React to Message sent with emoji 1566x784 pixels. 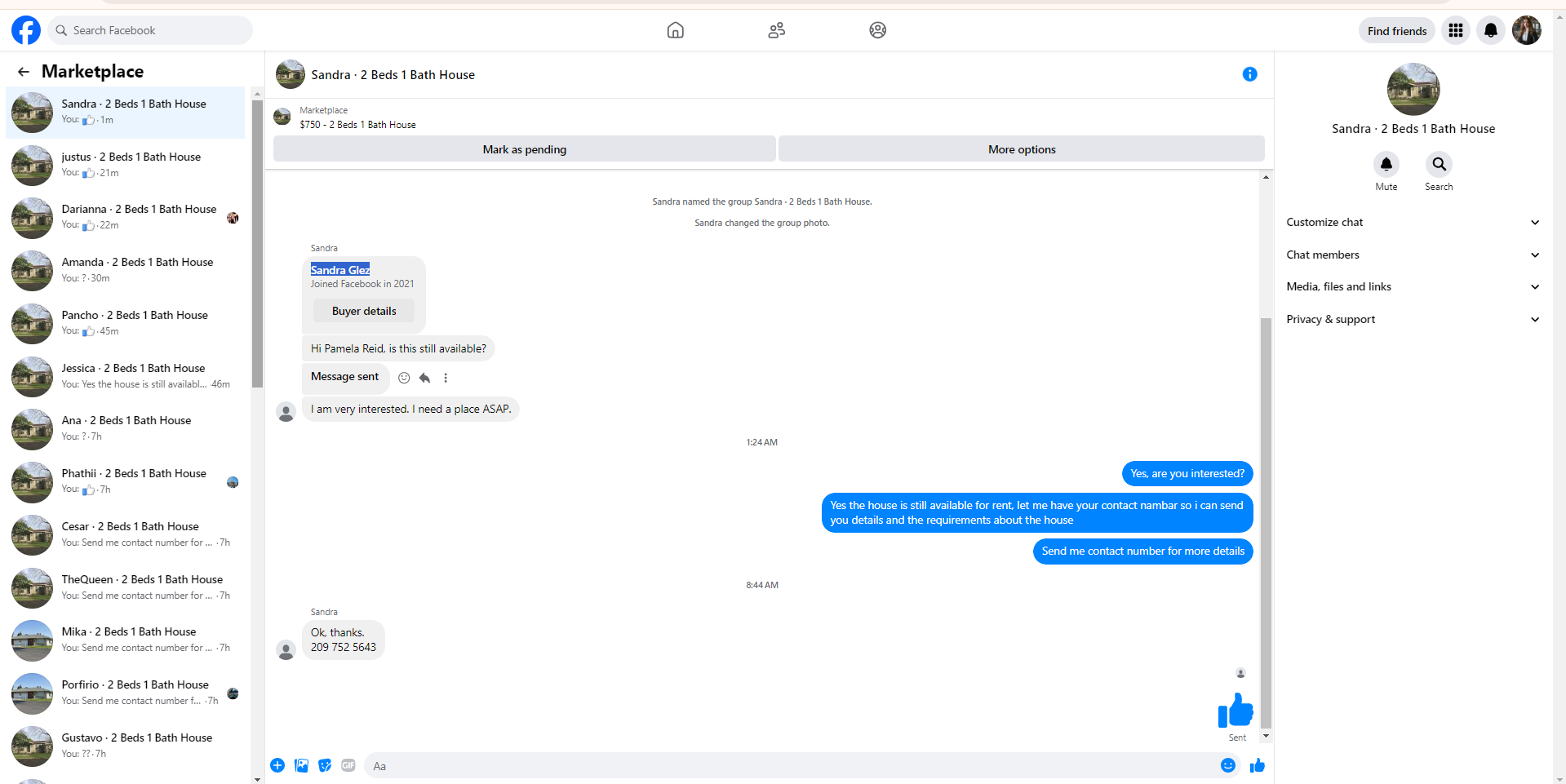[404, 378]
